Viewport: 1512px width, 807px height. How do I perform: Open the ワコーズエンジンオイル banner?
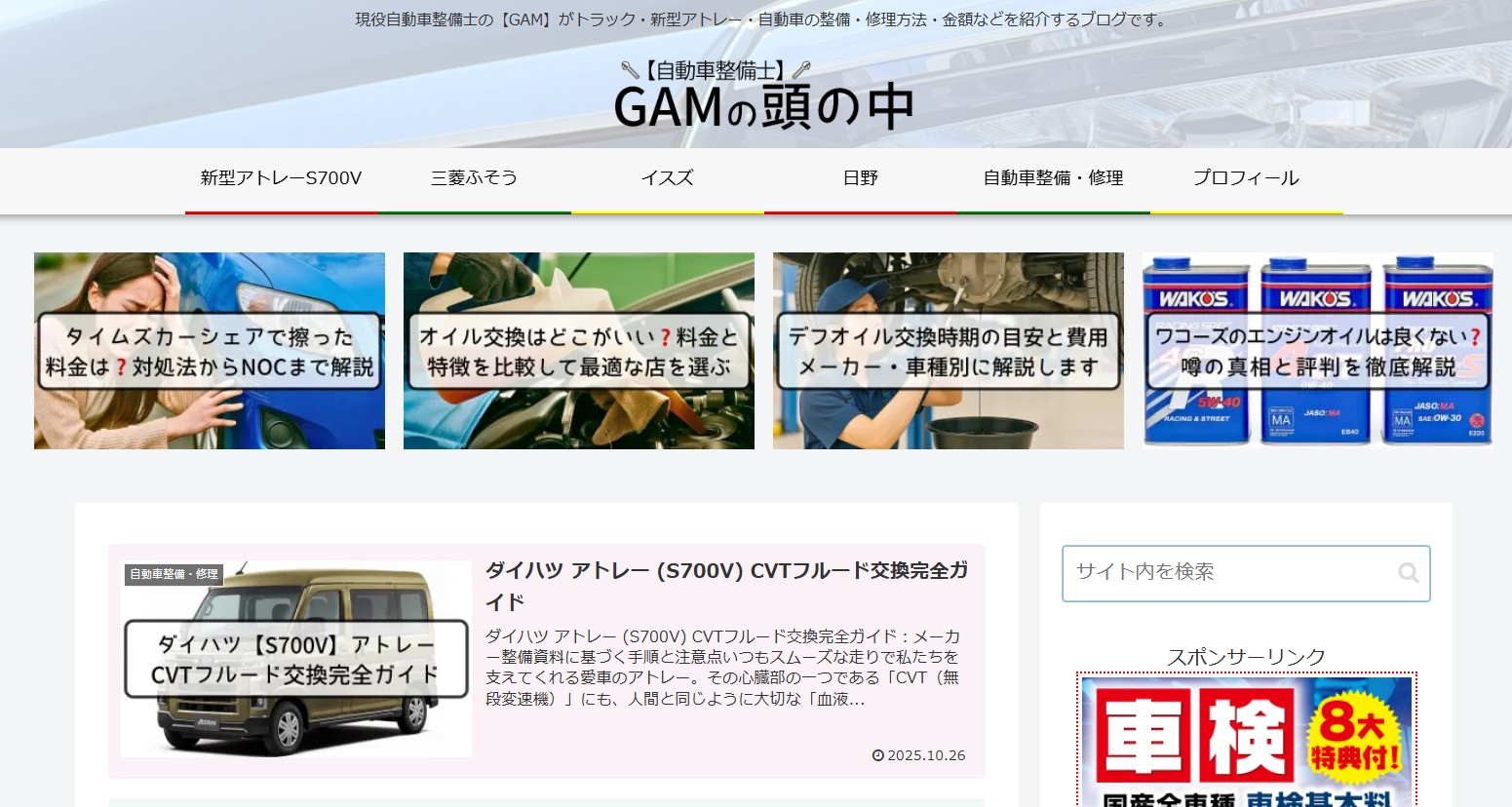pos(1316,351)
